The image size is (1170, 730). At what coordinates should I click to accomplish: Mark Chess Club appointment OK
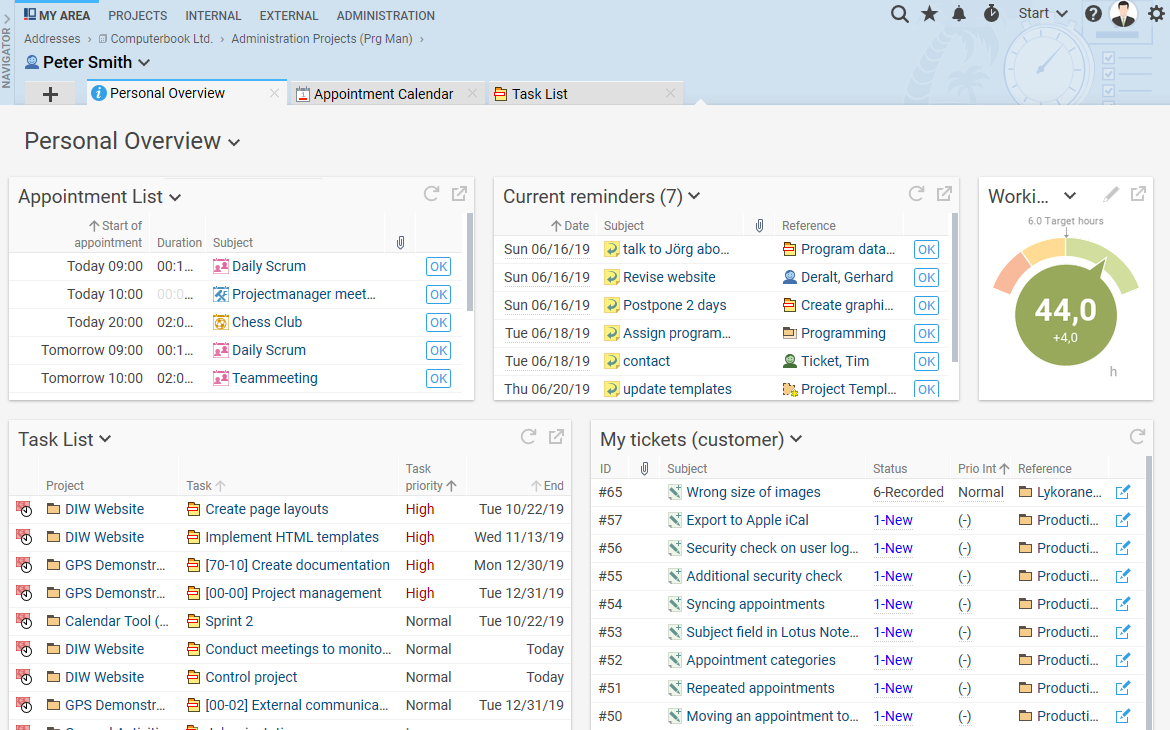(439, 322)
